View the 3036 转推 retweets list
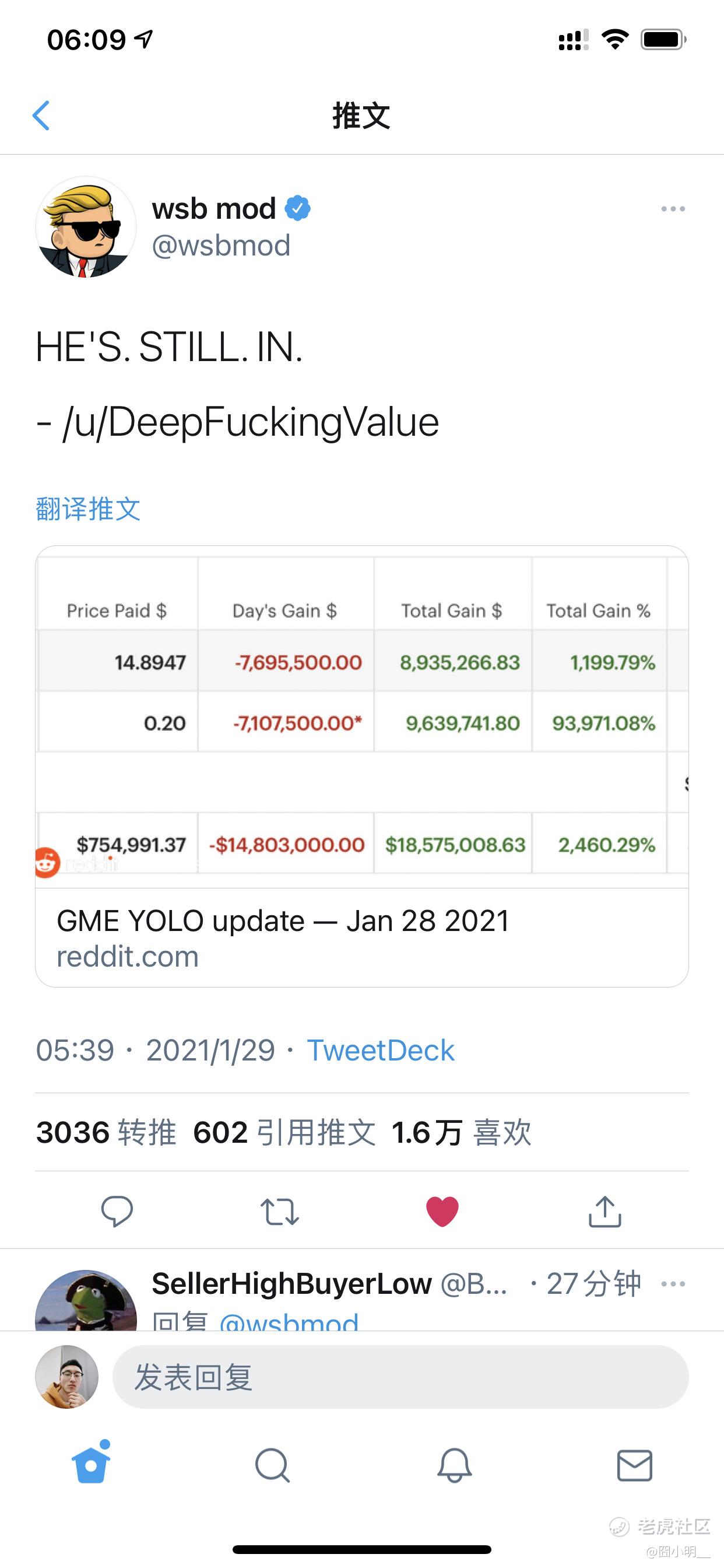The height and width of the screenshot is (1568, 724). coord(106,1132)
